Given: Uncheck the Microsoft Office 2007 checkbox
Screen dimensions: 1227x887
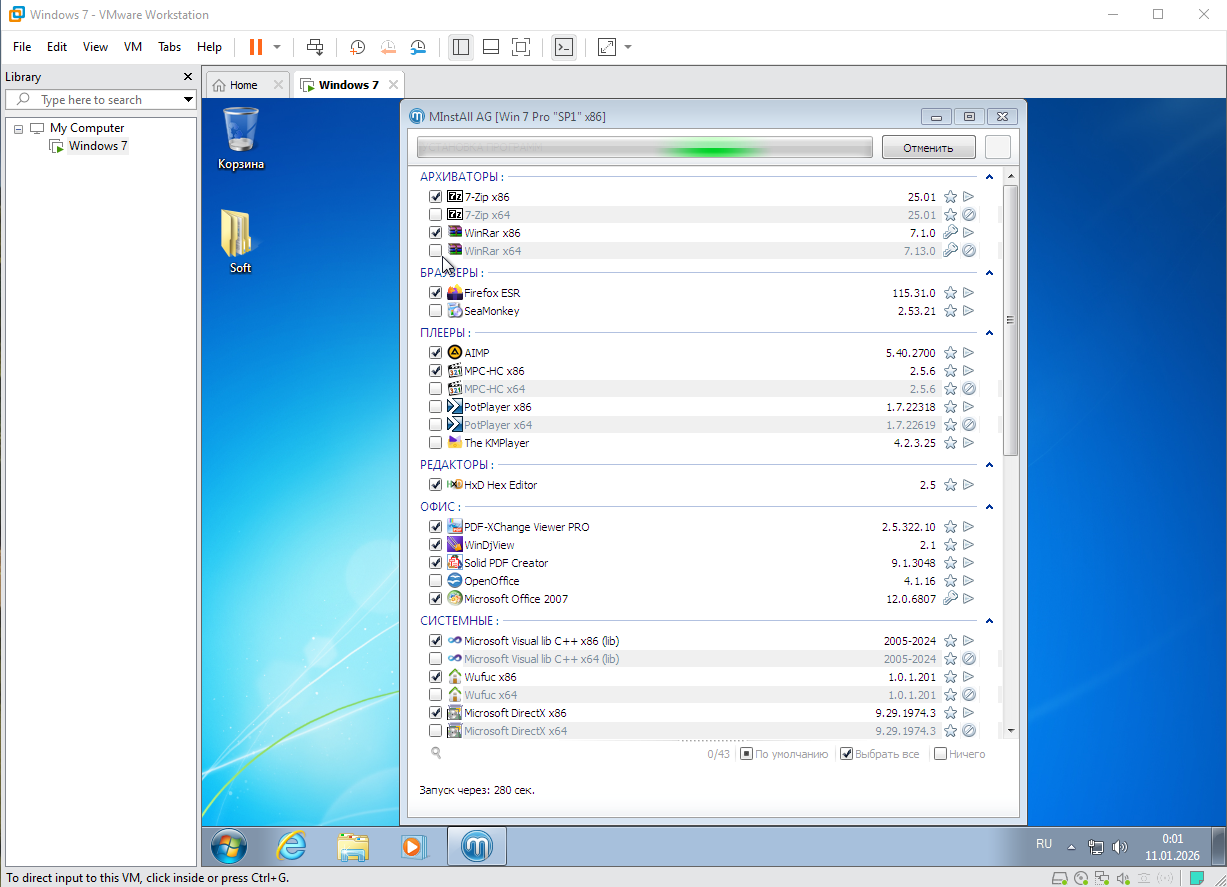Looking at the screenshot, I should coord(435,599).
